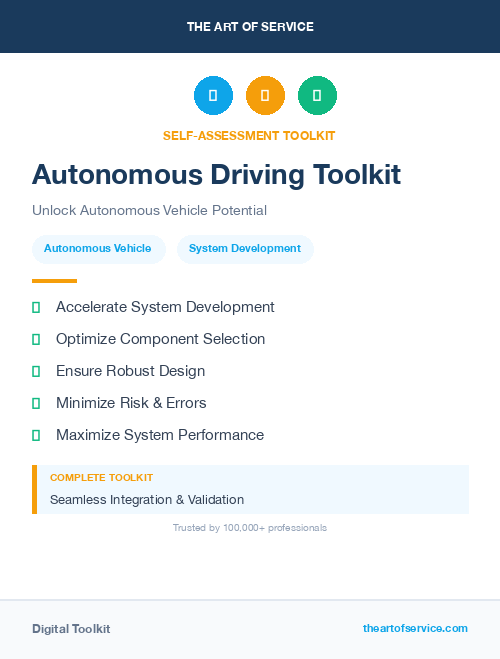This screenshot has width=500, height=659.
Task: Click Unlock Autonomous Vehicle Potential subtitle
Action: pyautogui.click(x=149, y=210)
